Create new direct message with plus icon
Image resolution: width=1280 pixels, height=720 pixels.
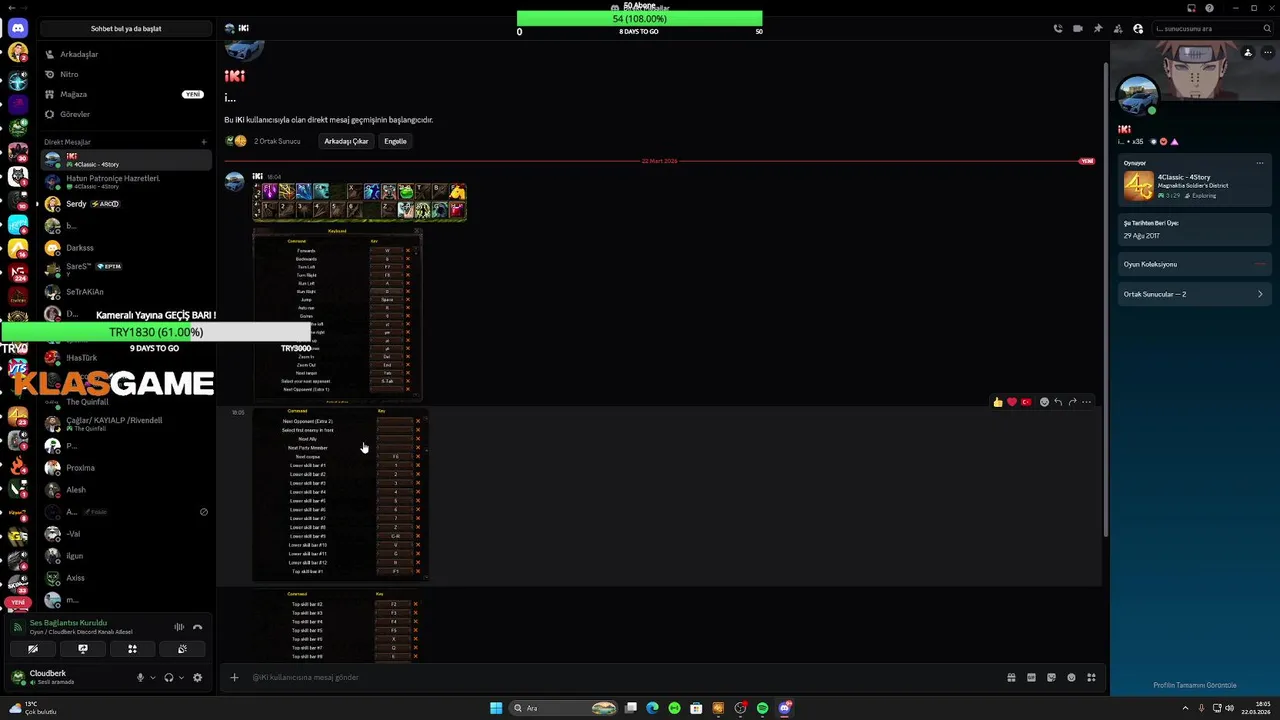pyautogui.click(x=204, y=142)
